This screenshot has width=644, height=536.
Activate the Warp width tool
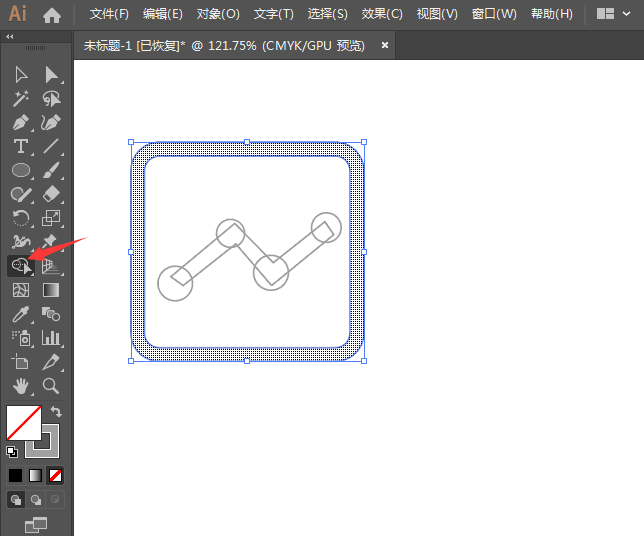[x=21, y=242]
